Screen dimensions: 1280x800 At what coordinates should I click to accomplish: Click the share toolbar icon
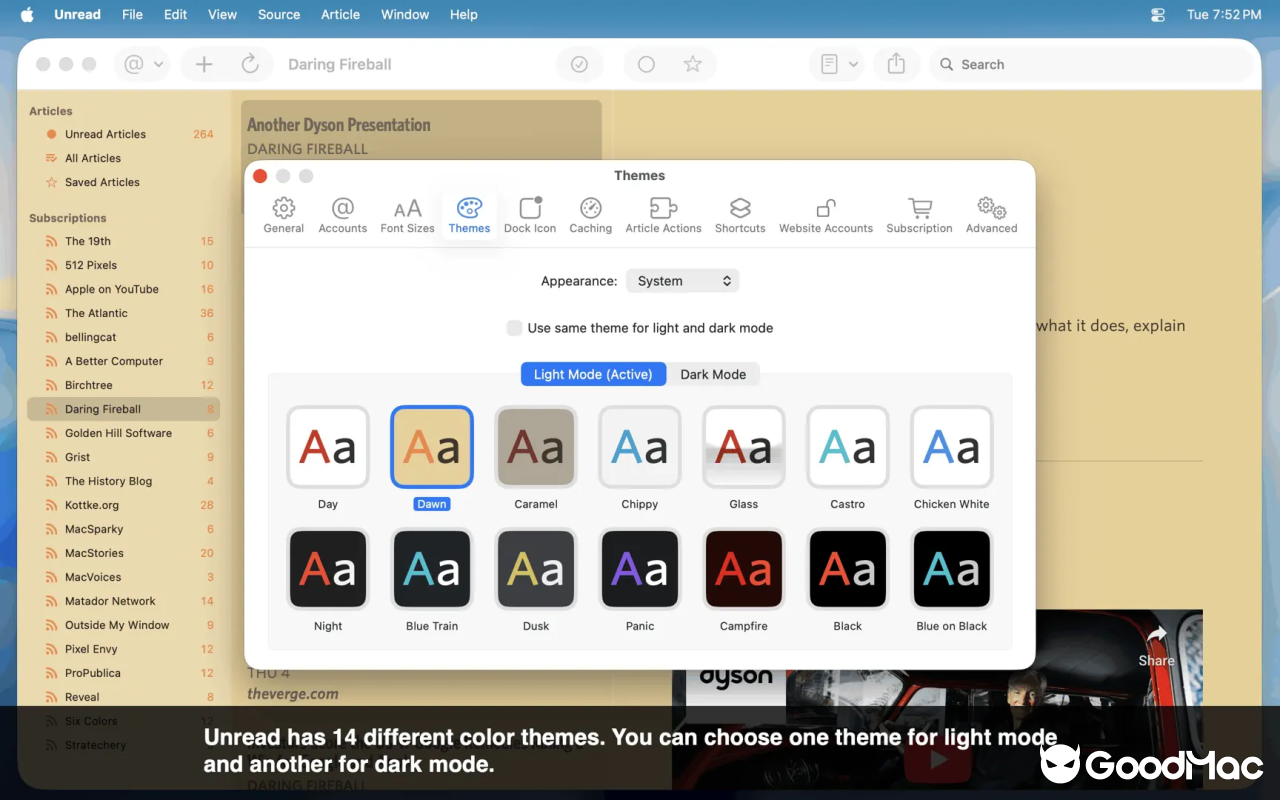pyautogui.click(x=896, y=64)
